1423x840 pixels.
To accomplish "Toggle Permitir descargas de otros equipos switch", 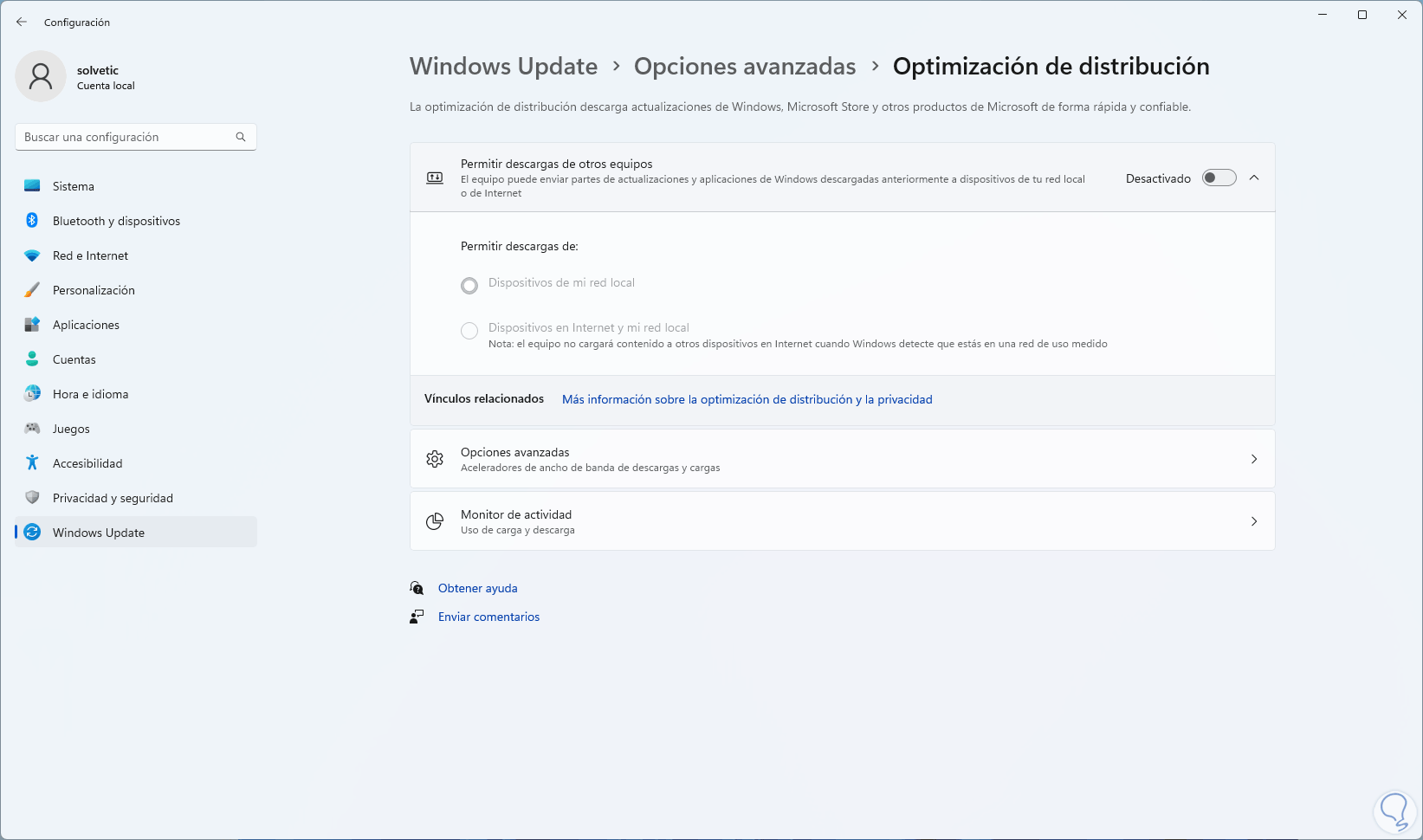I will click(x=1219, y=178).
